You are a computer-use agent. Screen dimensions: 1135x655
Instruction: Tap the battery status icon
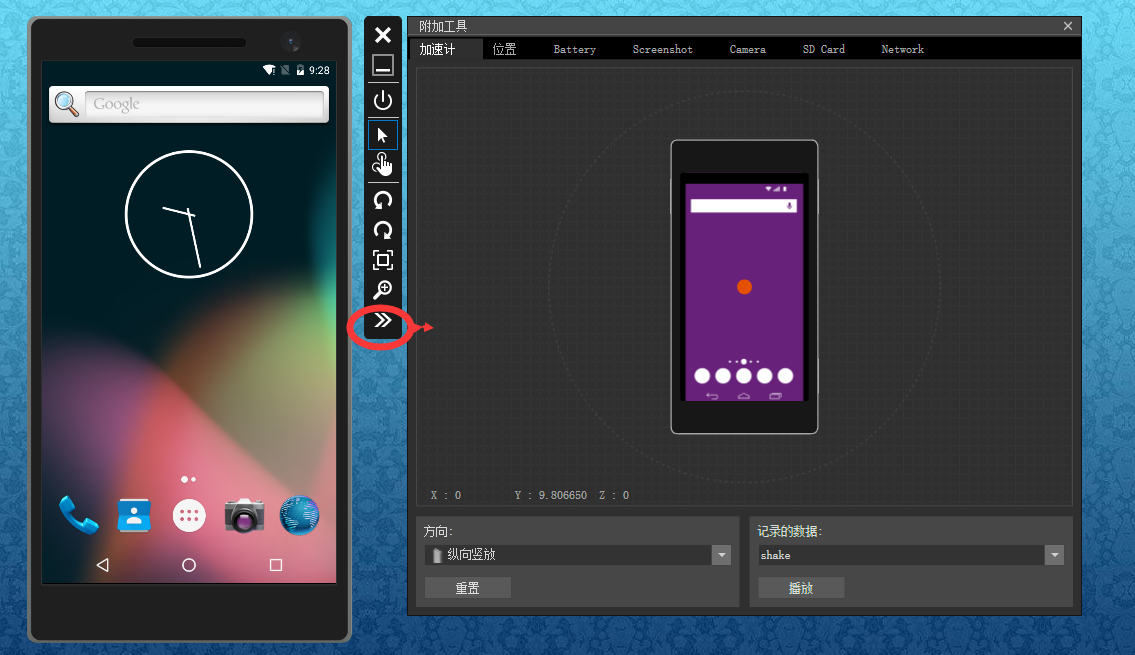[x=300, y=70]
